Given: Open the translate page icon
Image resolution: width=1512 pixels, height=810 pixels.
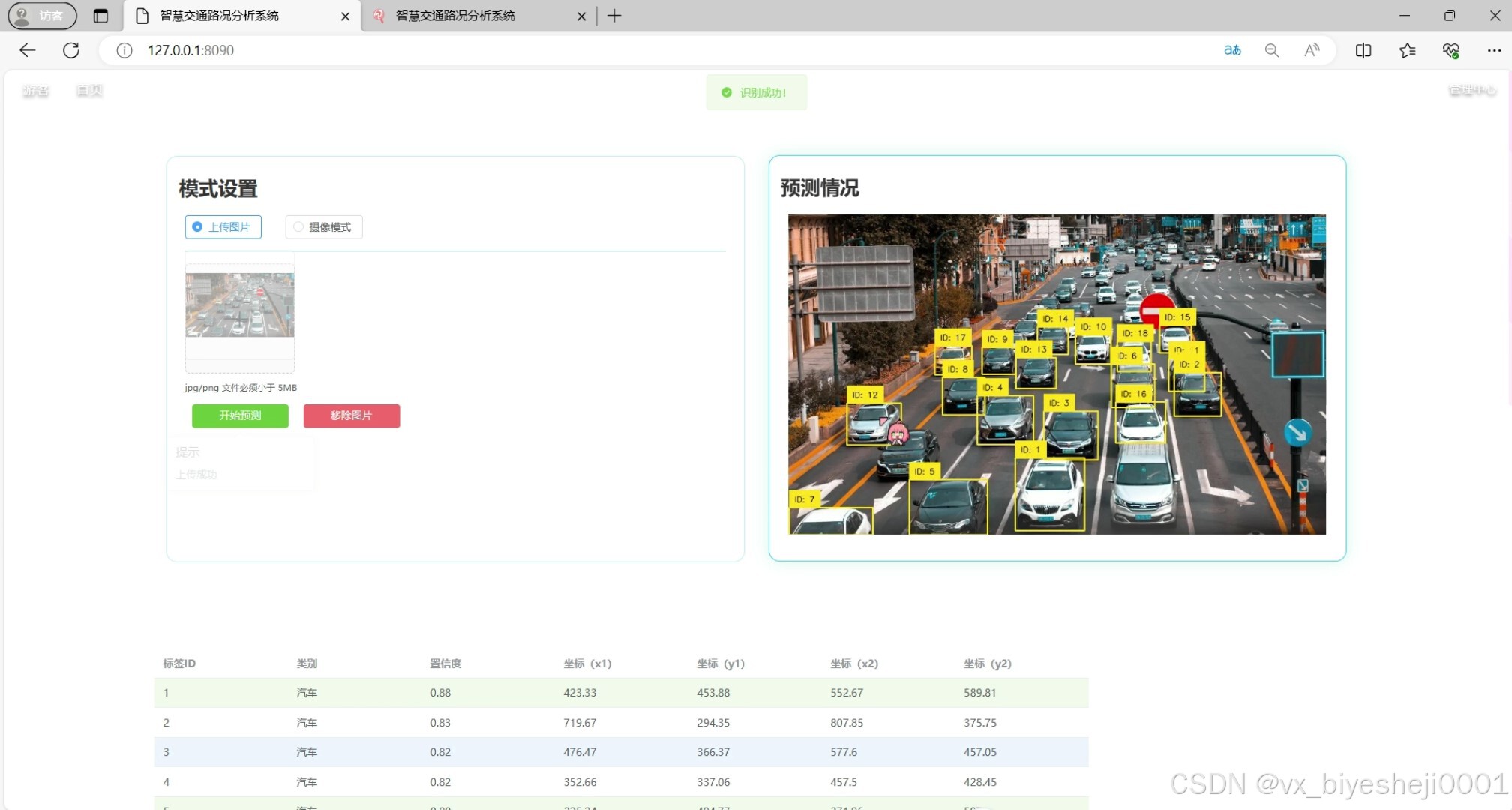Looking at the screenshot, I should 1232,50.
